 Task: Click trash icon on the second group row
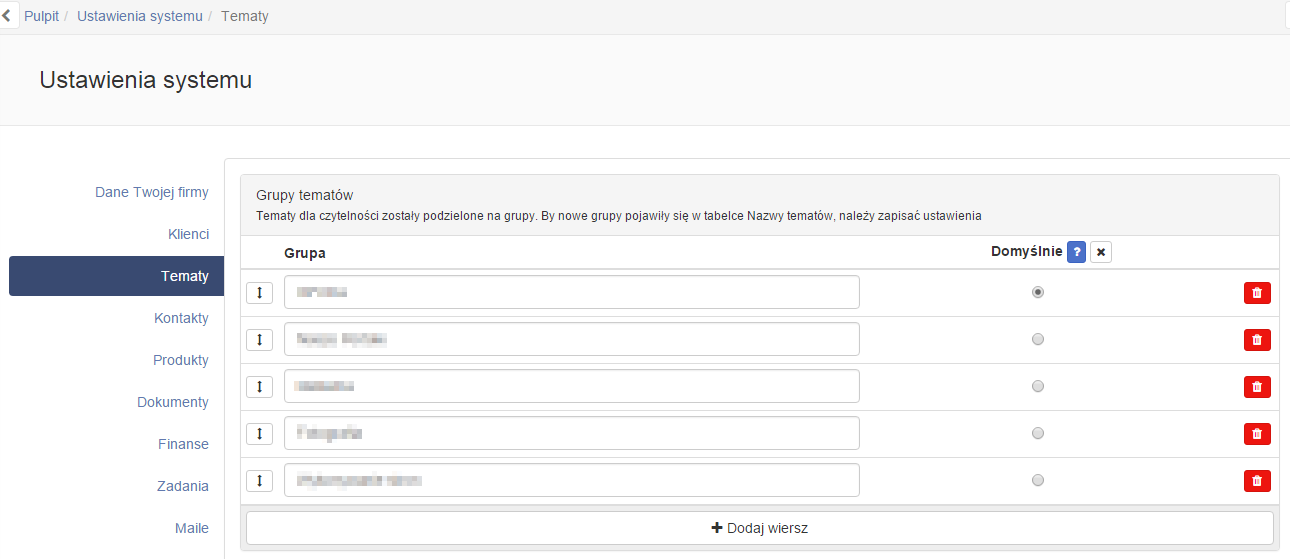click(x=1257, y=340)
